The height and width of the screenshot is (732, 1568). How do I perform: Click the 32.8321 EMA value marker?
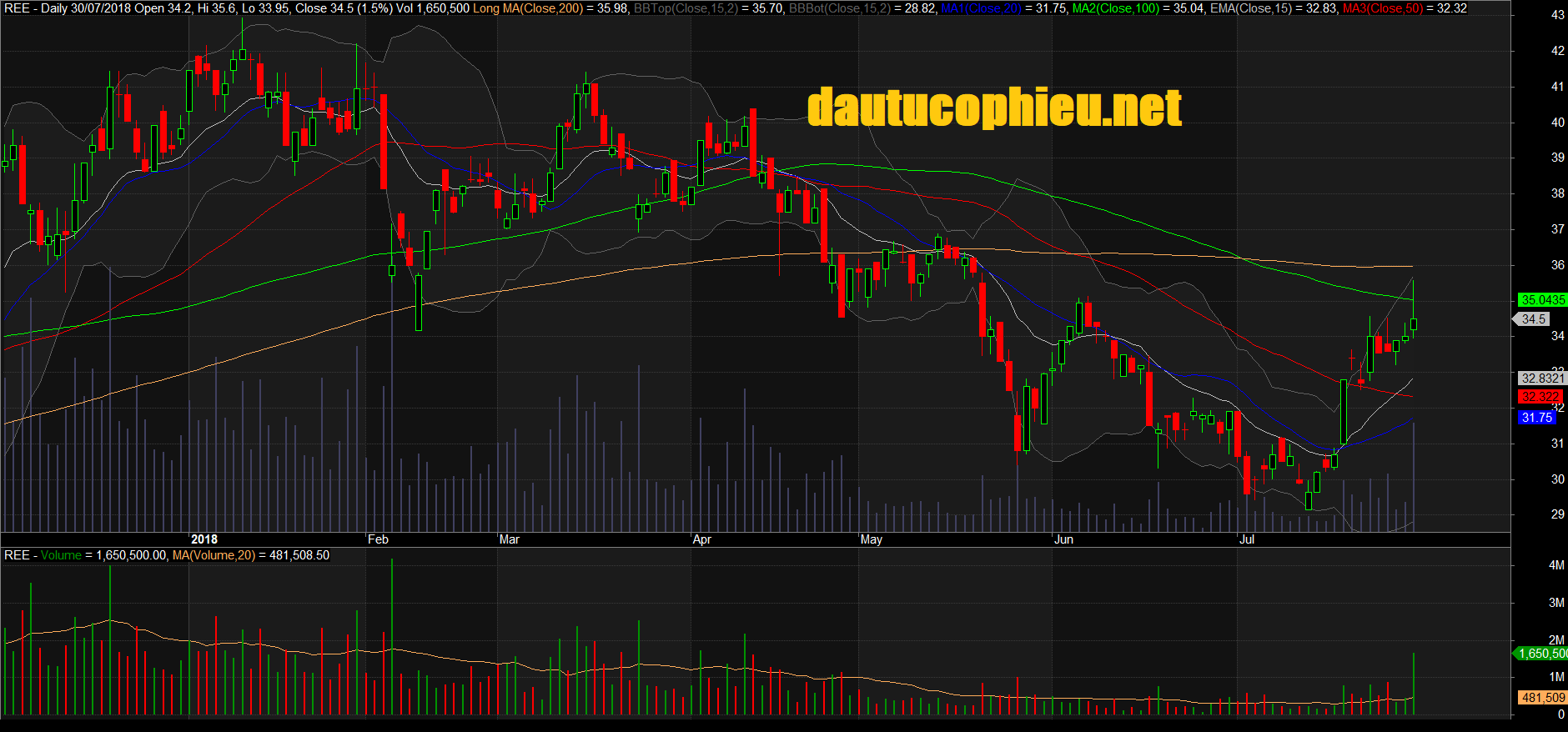coord(1541,378)
